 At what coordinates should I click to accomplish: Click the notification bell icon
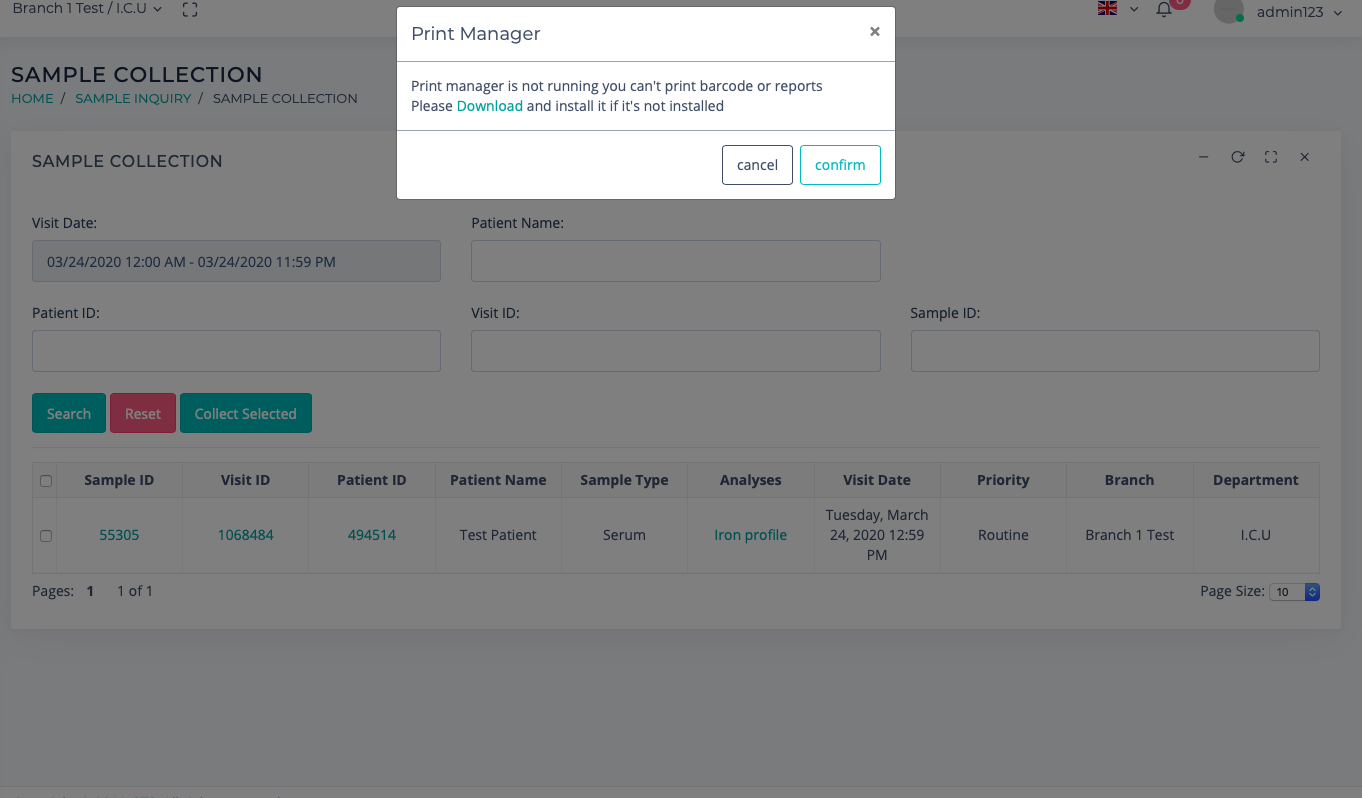coord(1164,10)
